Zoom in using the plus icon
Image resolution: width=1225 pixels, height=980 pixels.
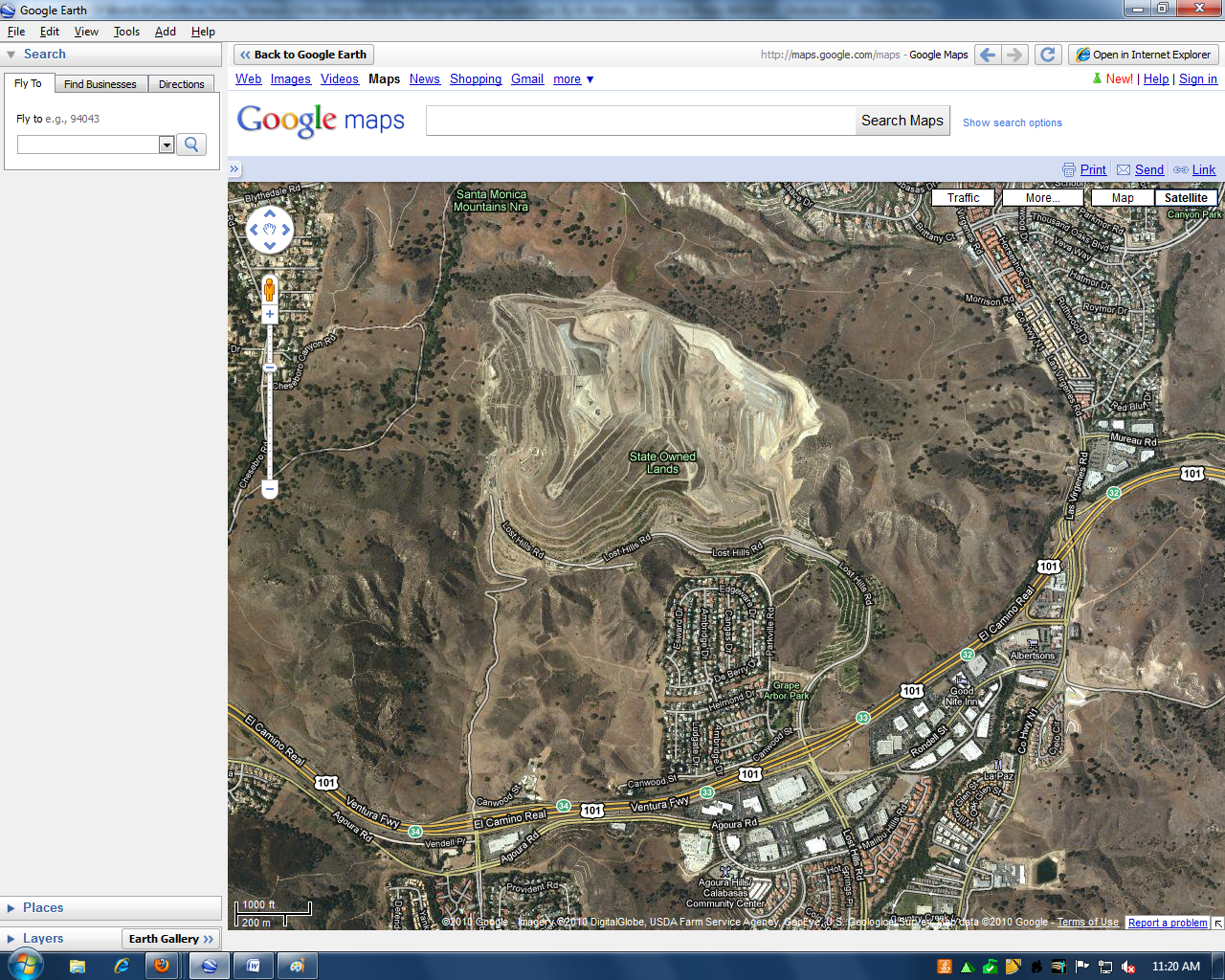click(269, 313)
